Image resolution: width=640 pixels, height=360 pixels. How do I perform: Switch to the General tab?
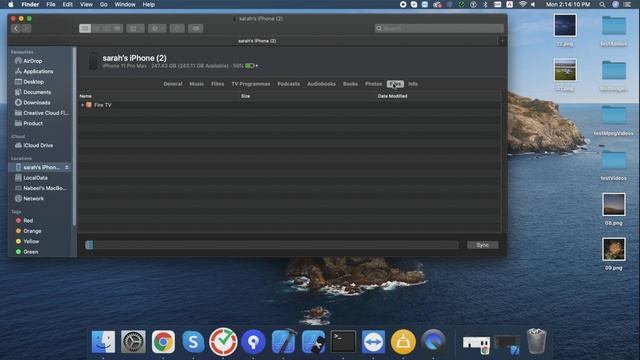173,84
